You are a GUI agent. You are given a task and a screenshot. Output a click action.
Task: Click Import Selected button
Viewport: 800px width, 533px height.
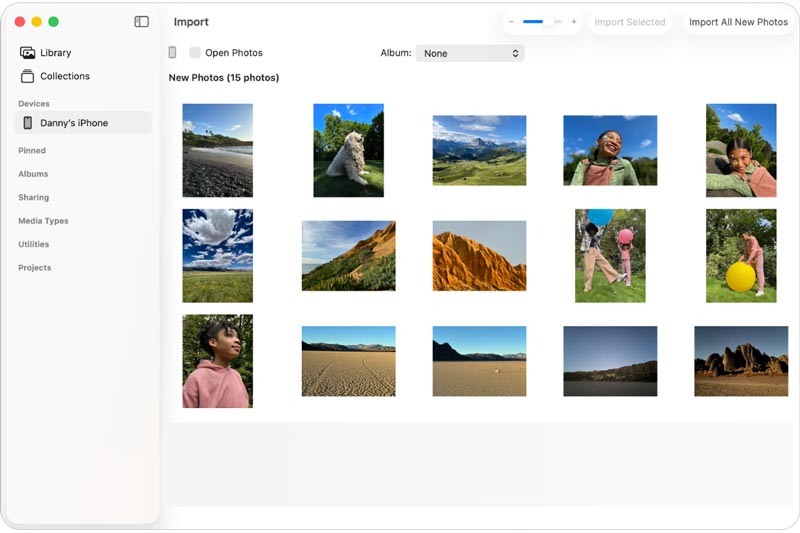click(630, 22)
